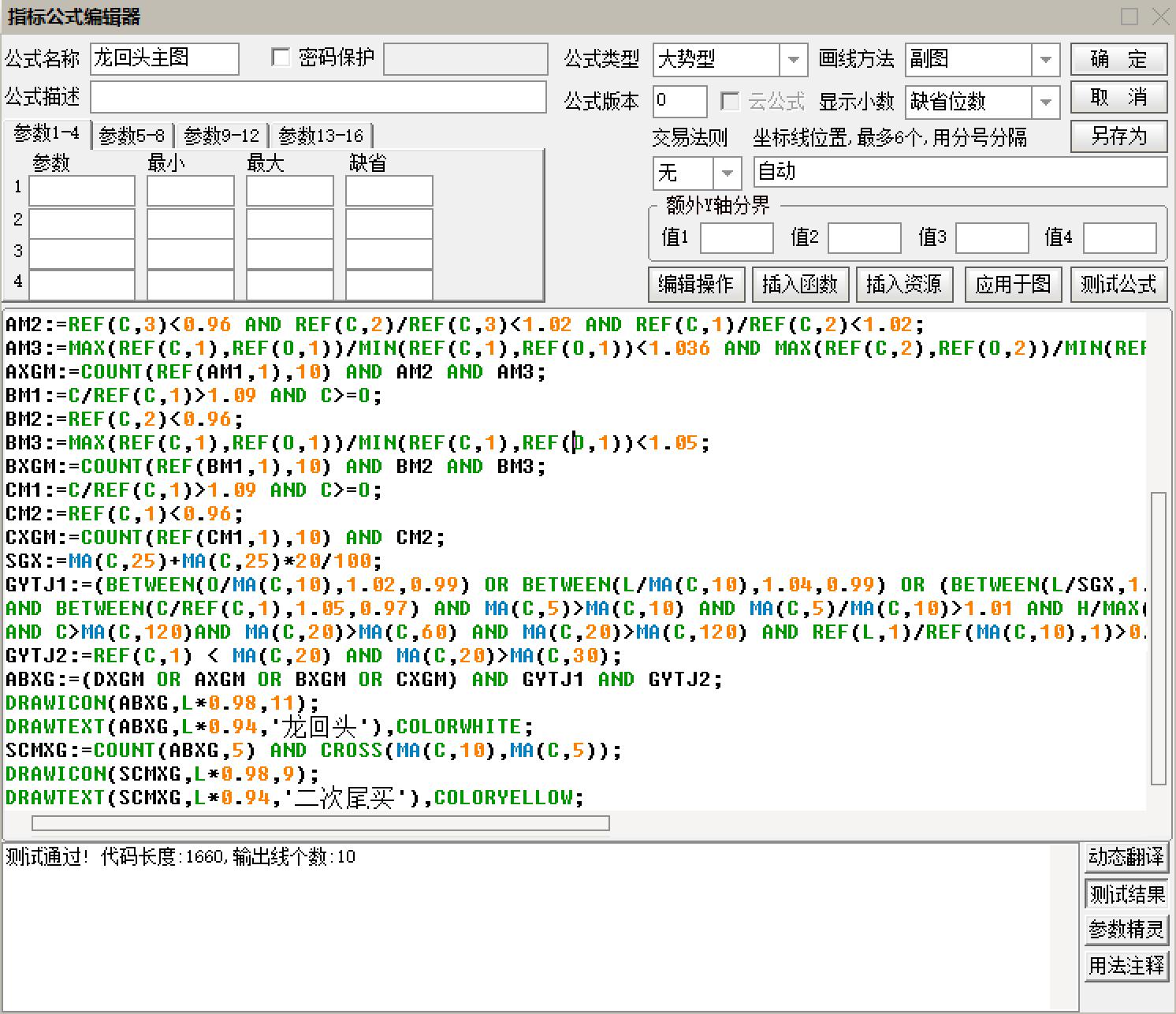Click the 另存为 save-as button
Image resolution: width=1176 pixels, height=1014 pixels.
point(1118,136)
